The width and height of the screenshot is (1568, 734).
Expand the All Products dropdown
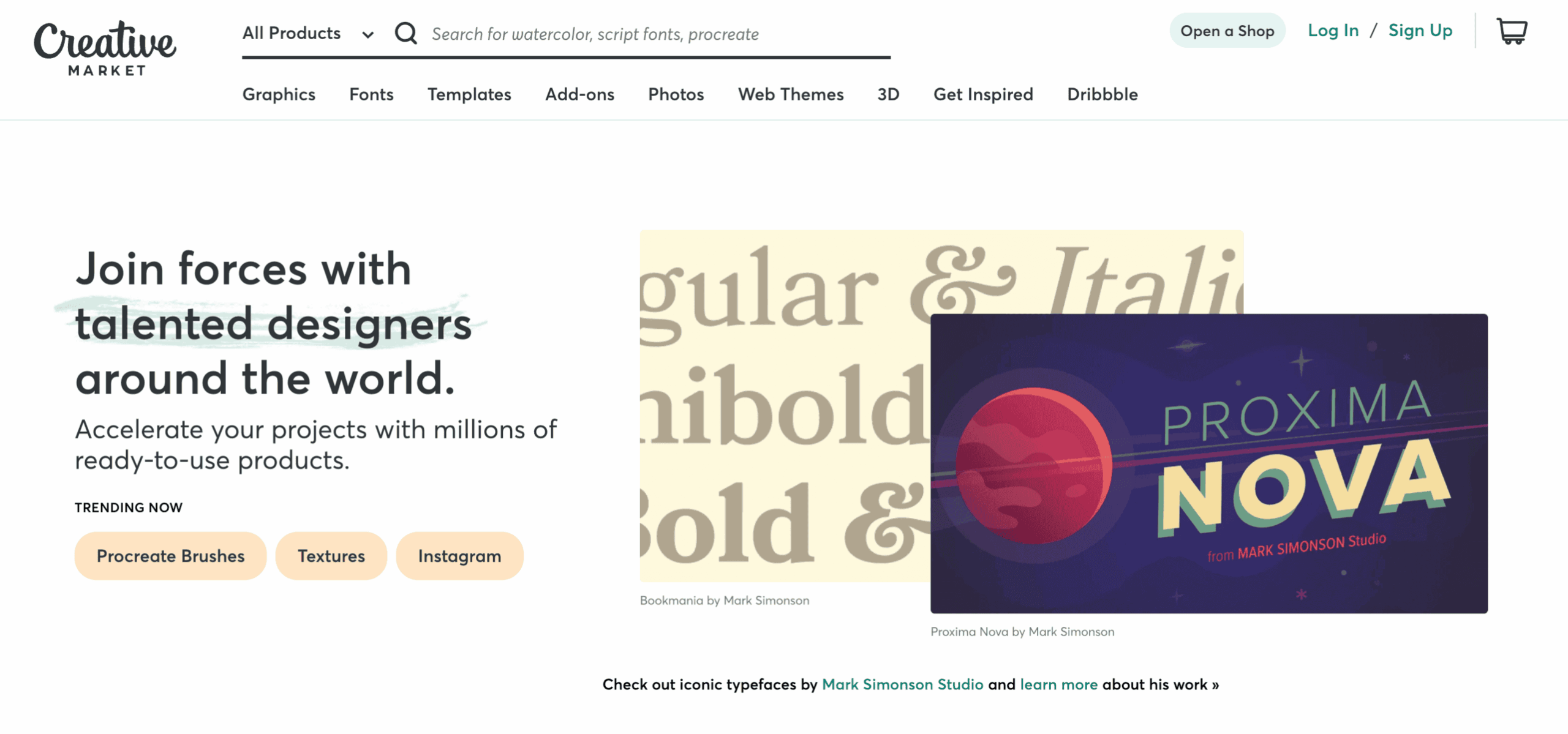(x=307, y=33)
